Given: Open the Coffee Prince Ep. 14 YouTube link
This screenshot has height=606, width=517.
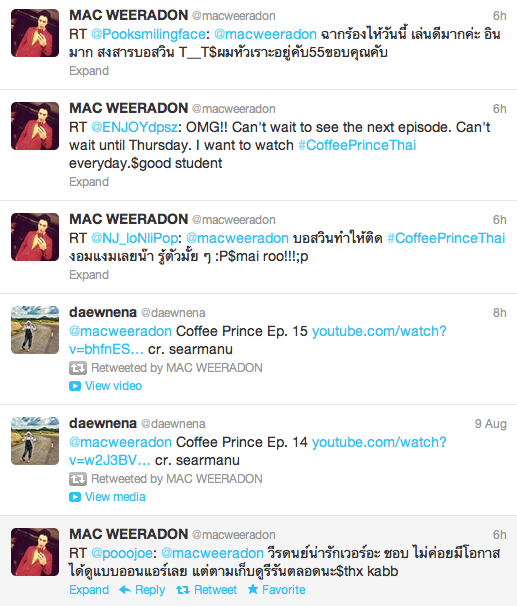Looking at the screenshot, I should click(258, 451).
